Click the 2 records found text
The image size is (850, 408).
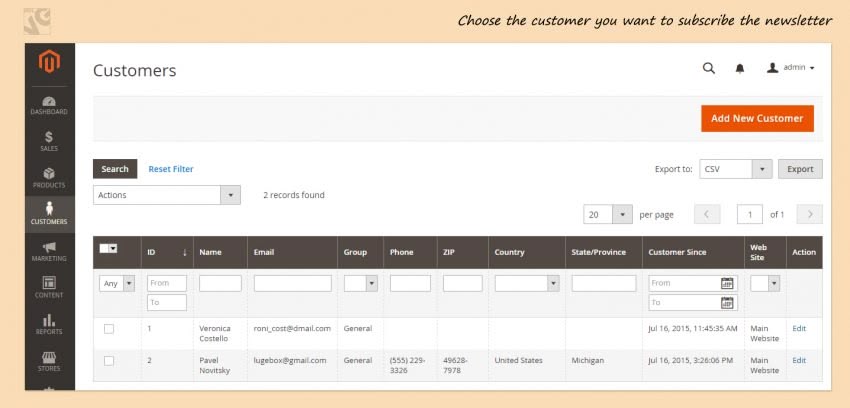click(x=294, y=195)
